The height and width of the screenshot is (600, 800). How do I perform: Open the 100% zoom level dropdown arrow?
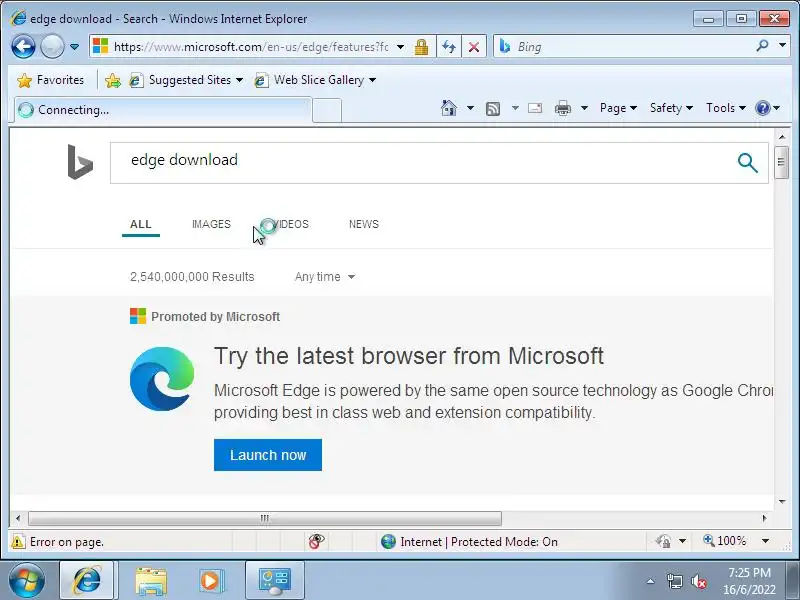point(765,541)
